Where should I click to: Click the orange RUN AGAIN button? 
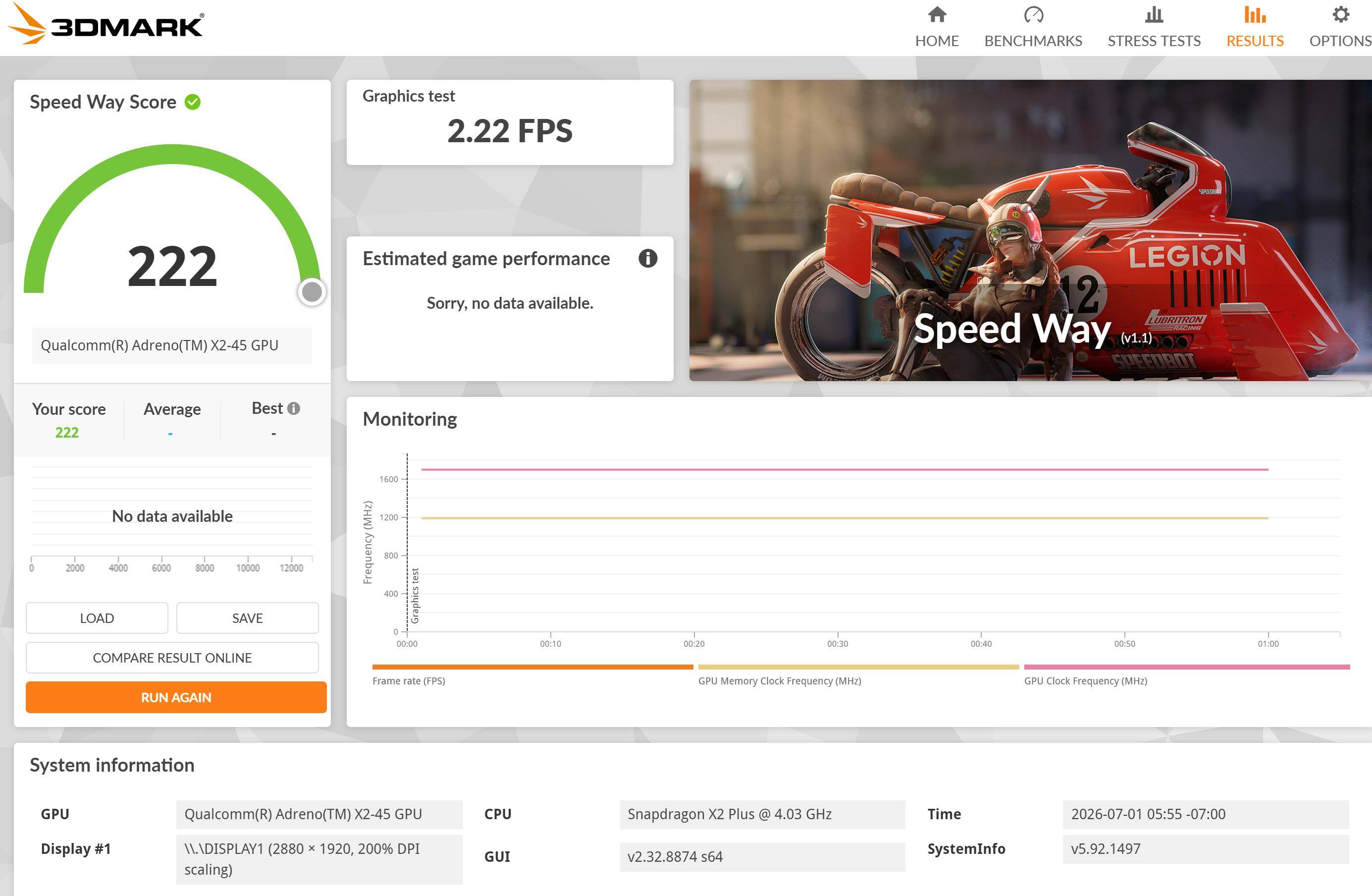click(176, 697)
